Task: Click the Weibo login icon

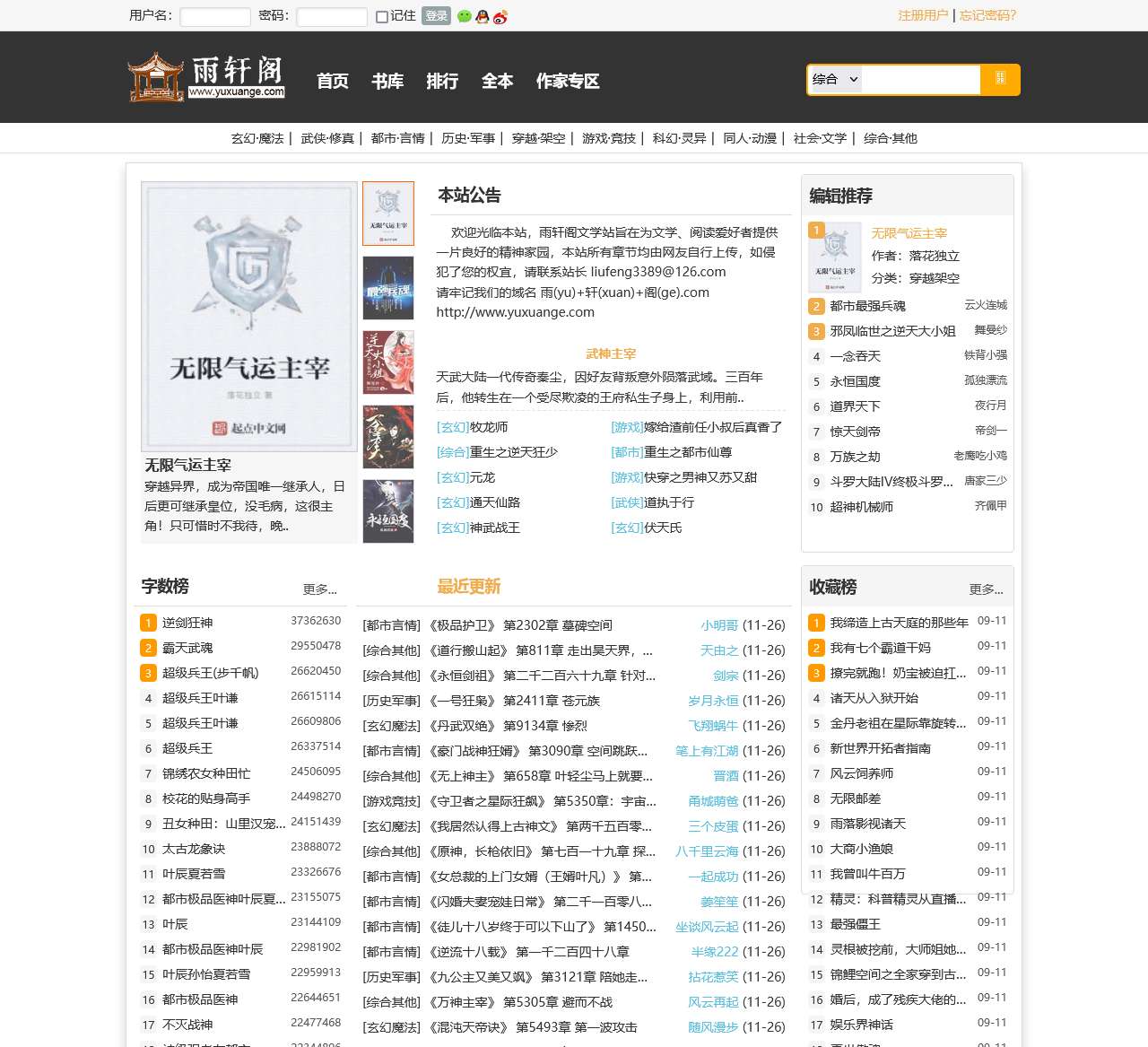Action: point(500,16)
